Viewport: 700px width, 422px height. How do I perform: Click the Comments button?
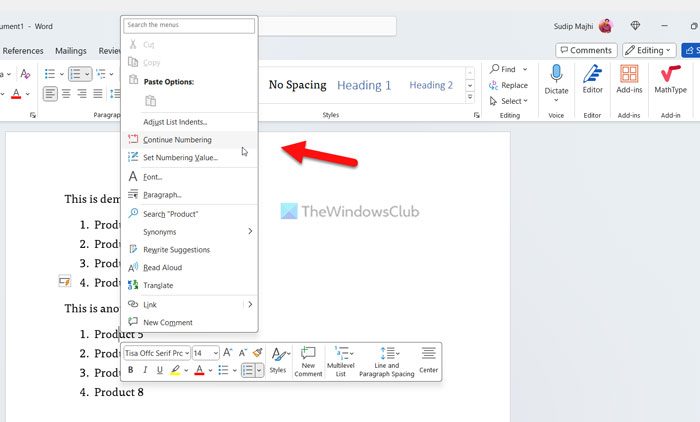point(586,50)
